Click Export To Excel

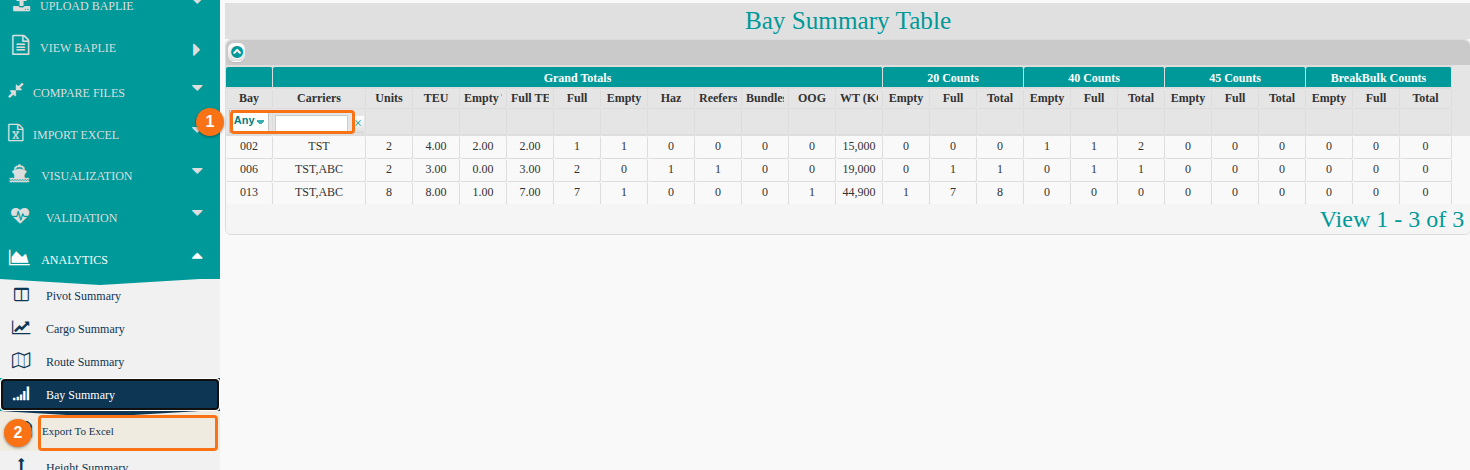tap(128, 432)
